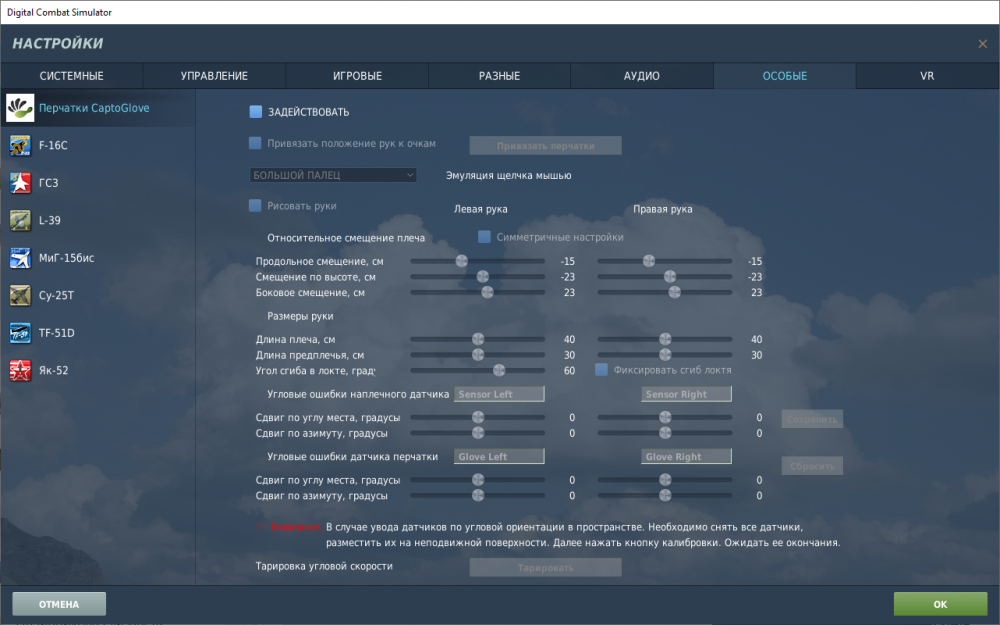Adjust left hand Длина предплечья slider
The image size is (1000, 625).
tap(478, 355)
